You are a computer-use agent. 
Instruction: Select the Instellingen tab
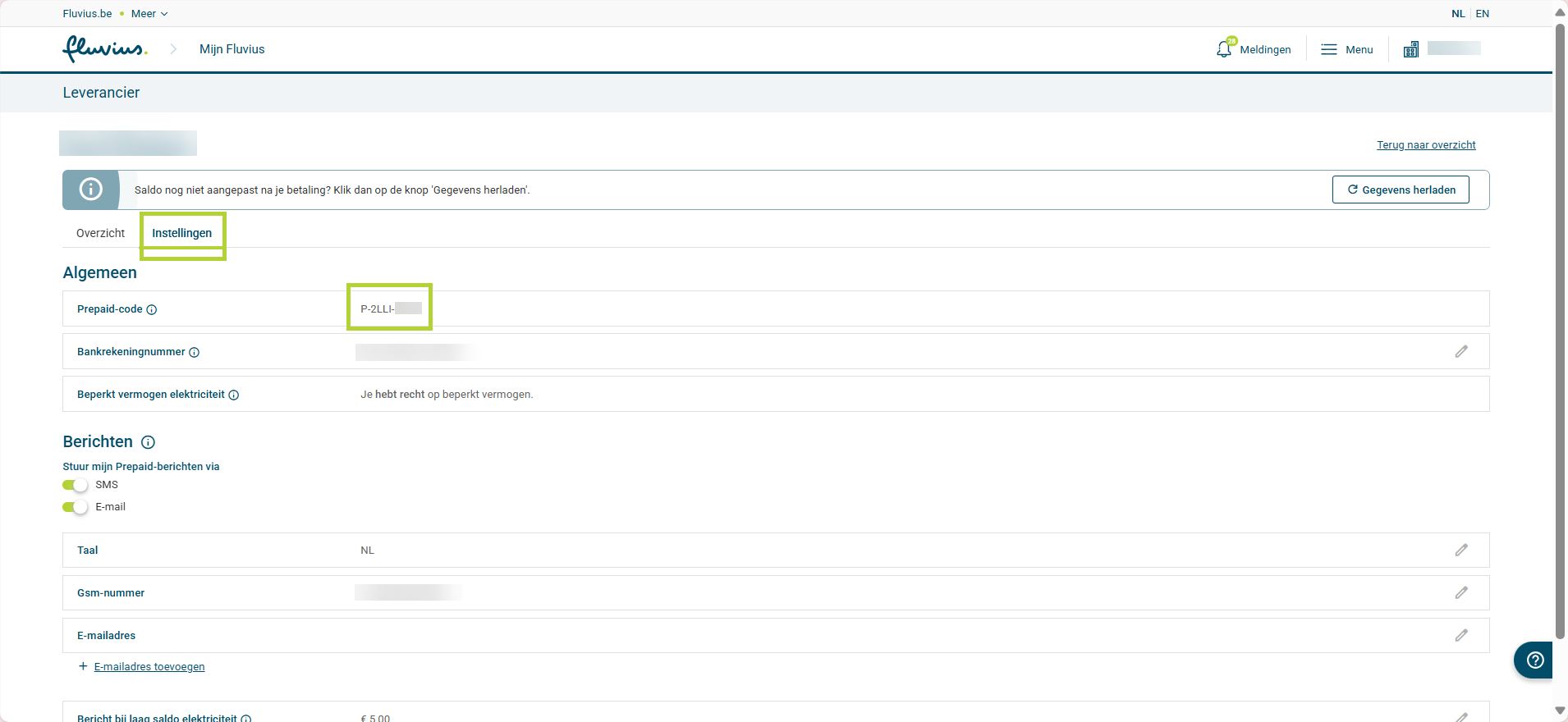(181, 233)
